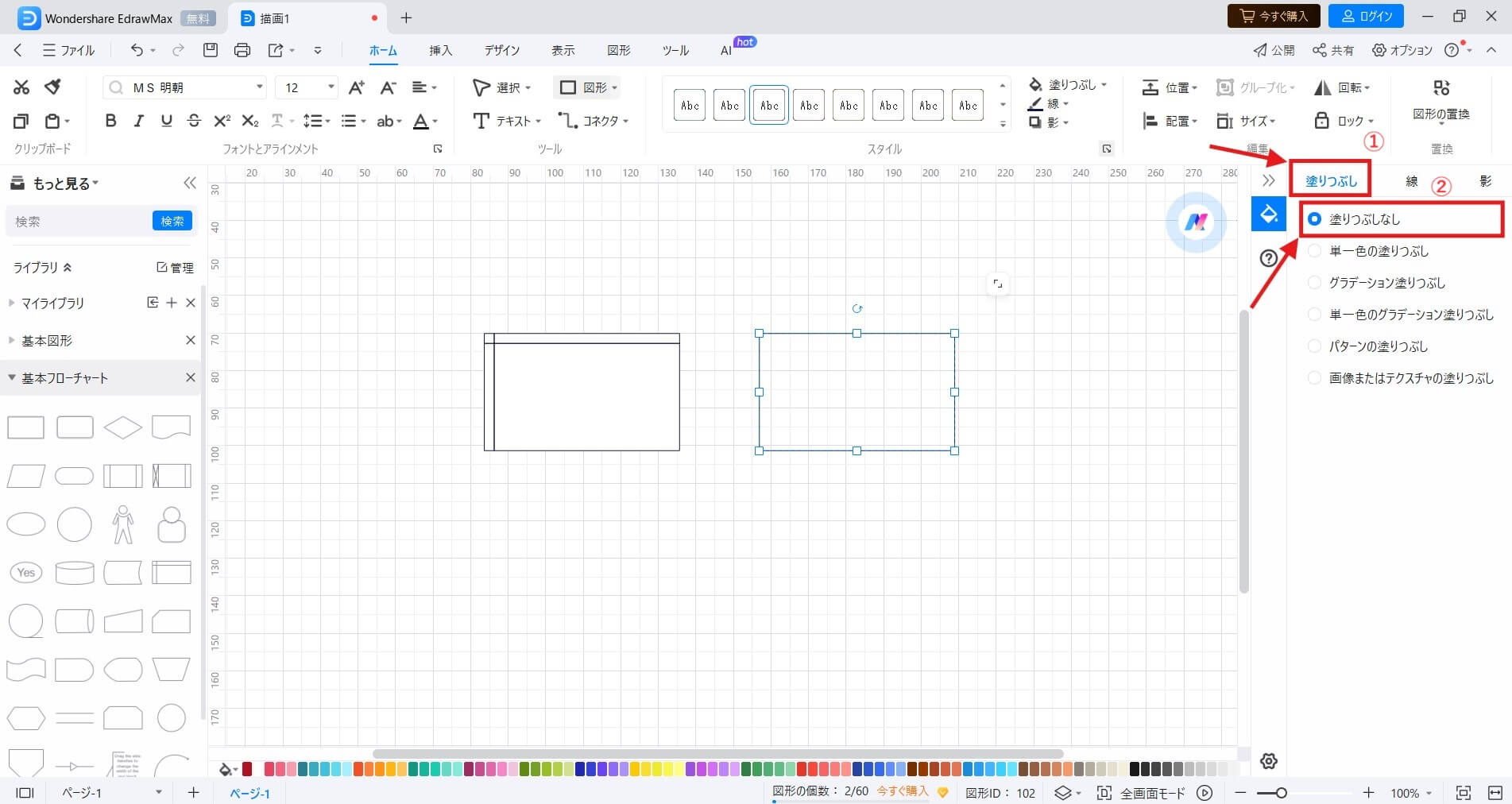The height and width of the screenshot is (804, 1512).
Task: Click the zoom slider handle
Action: click(x=1281, y=793)
